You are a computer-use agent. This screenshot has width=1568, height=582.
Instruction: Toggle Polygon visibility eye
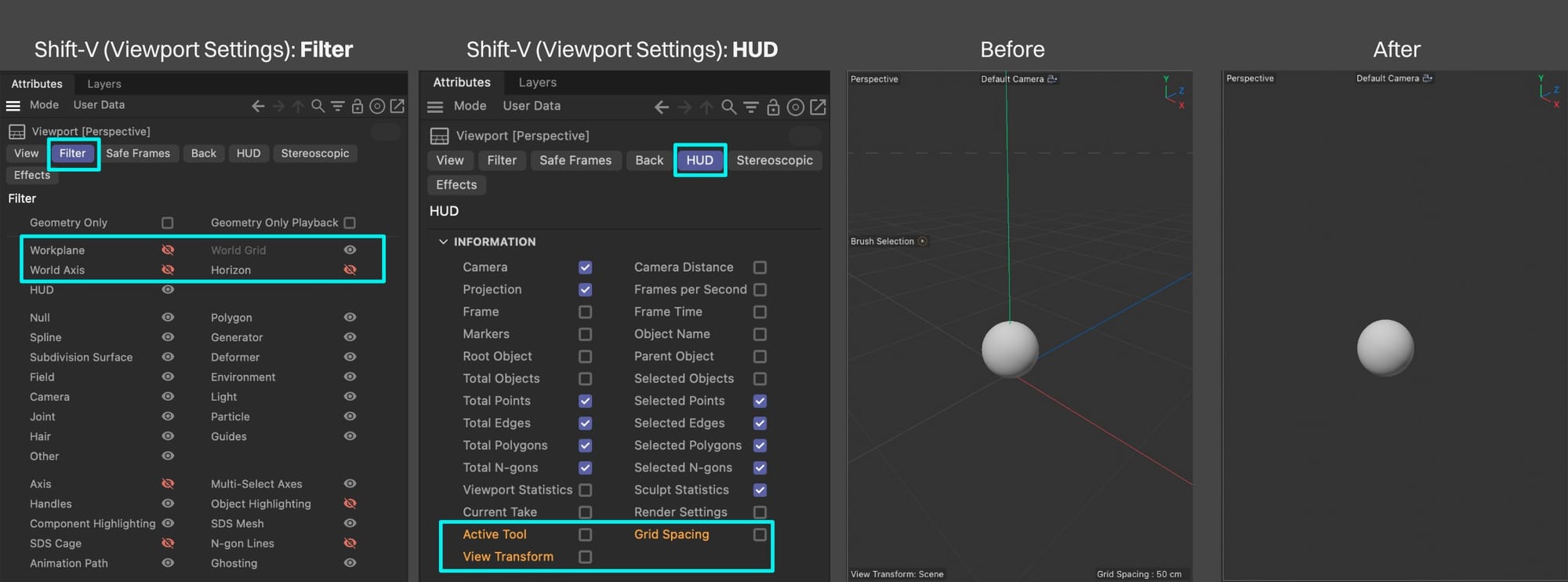click(350, 317)
